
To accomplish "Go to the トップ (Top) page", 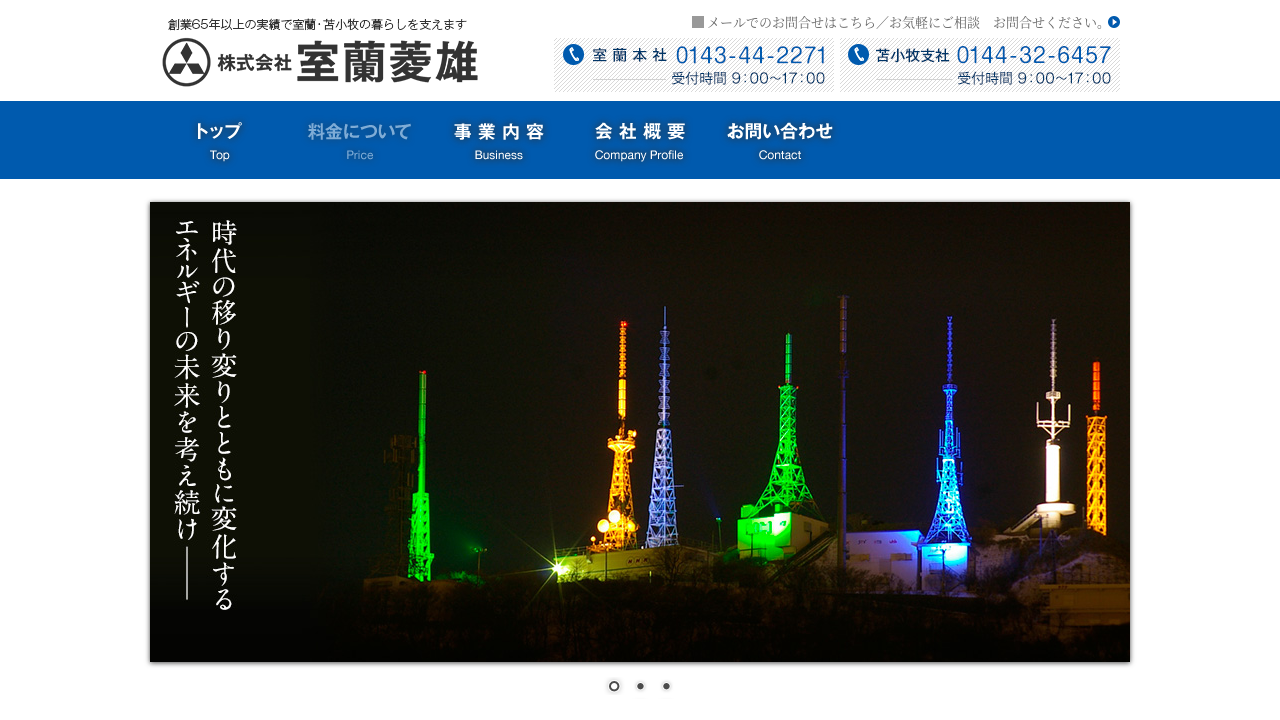I will point(219,140).
